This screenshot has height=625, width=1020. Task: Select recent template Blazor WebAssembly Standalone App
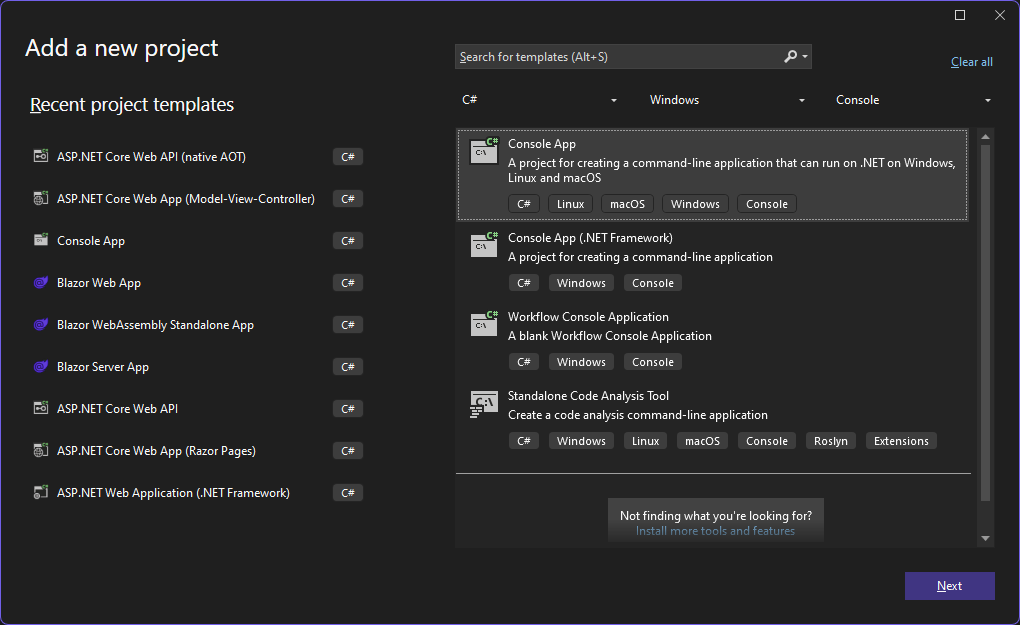pyautogui.click(x=155, y=325)
